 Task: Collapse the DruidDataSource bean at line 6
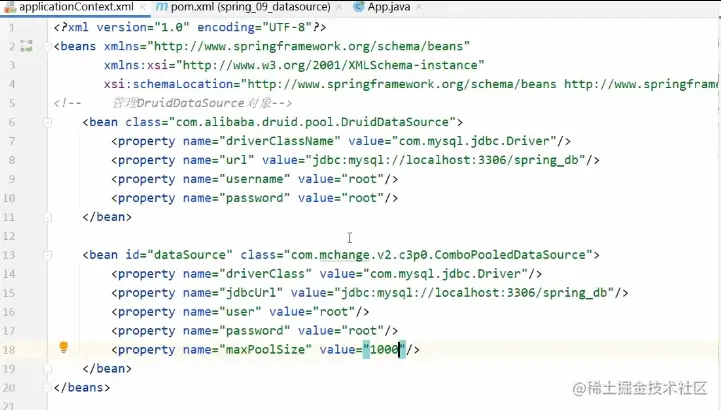pyautogui.click(x=47, y=122)
